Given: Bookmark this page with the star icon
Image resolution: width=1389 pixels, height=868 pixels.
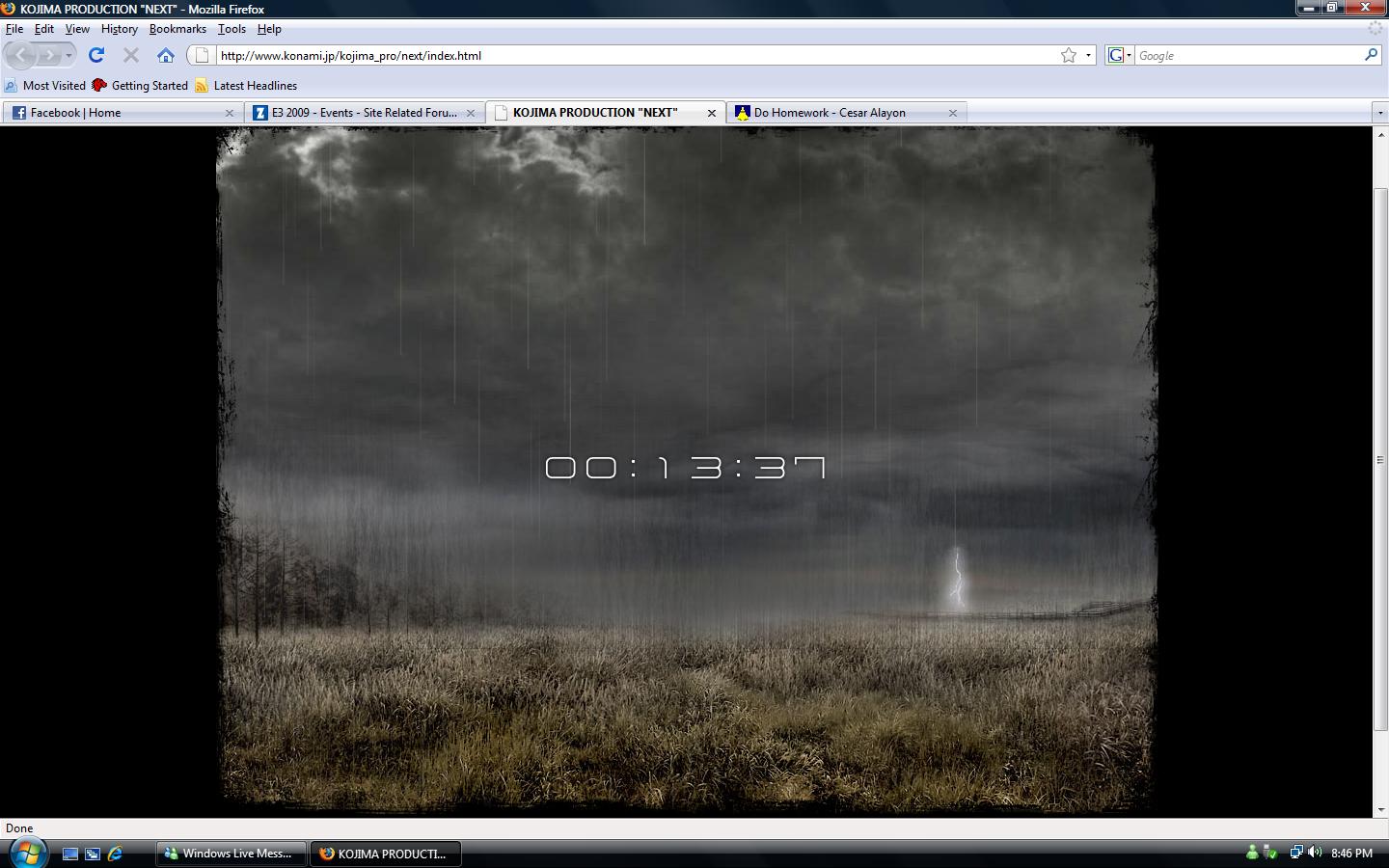Looking at the screenshot, I should click(x=1069, y=55).
